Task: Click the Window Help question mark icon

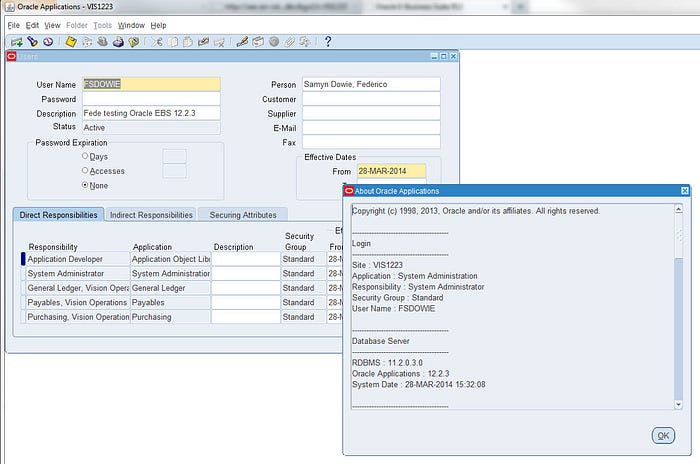Action: click(328, 42)
